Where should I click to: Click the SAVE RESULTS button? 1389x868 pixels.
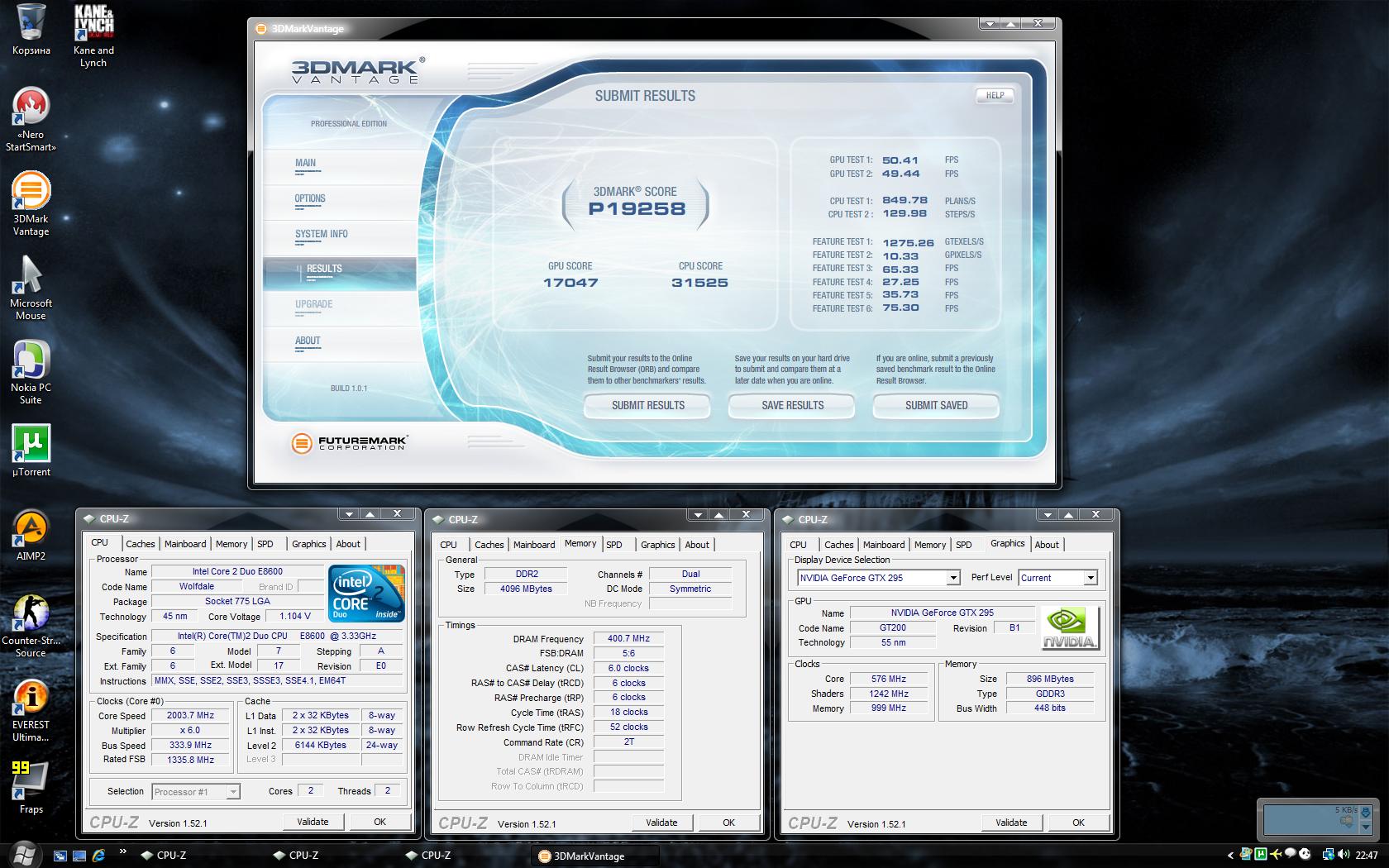tap(793, 406)
